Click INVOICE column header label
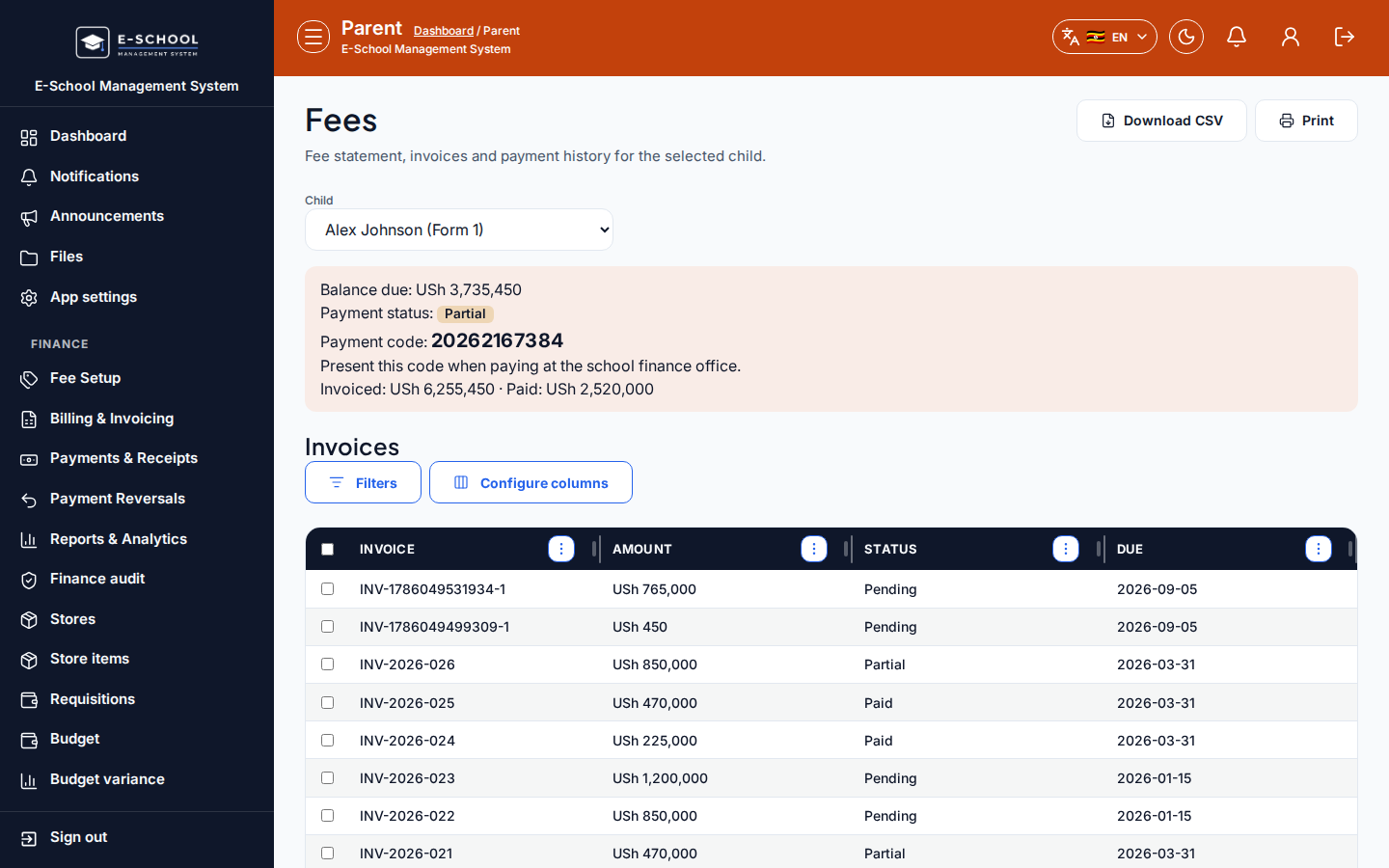Screen dimensions: 1389x868 [387, 549]
